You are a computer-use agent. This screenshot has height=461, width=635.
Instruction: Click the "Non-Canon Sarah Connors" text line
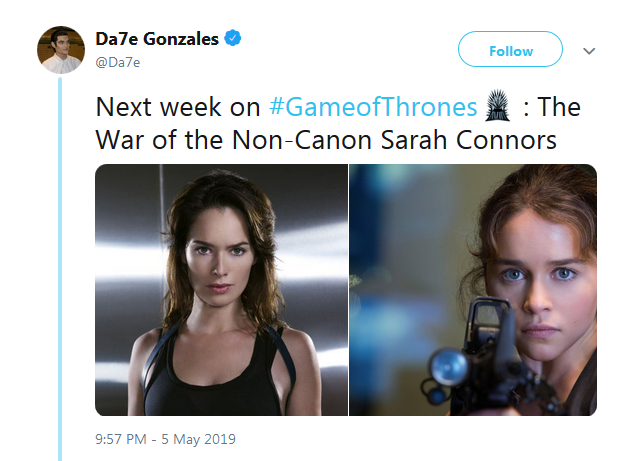pos(394,140)
